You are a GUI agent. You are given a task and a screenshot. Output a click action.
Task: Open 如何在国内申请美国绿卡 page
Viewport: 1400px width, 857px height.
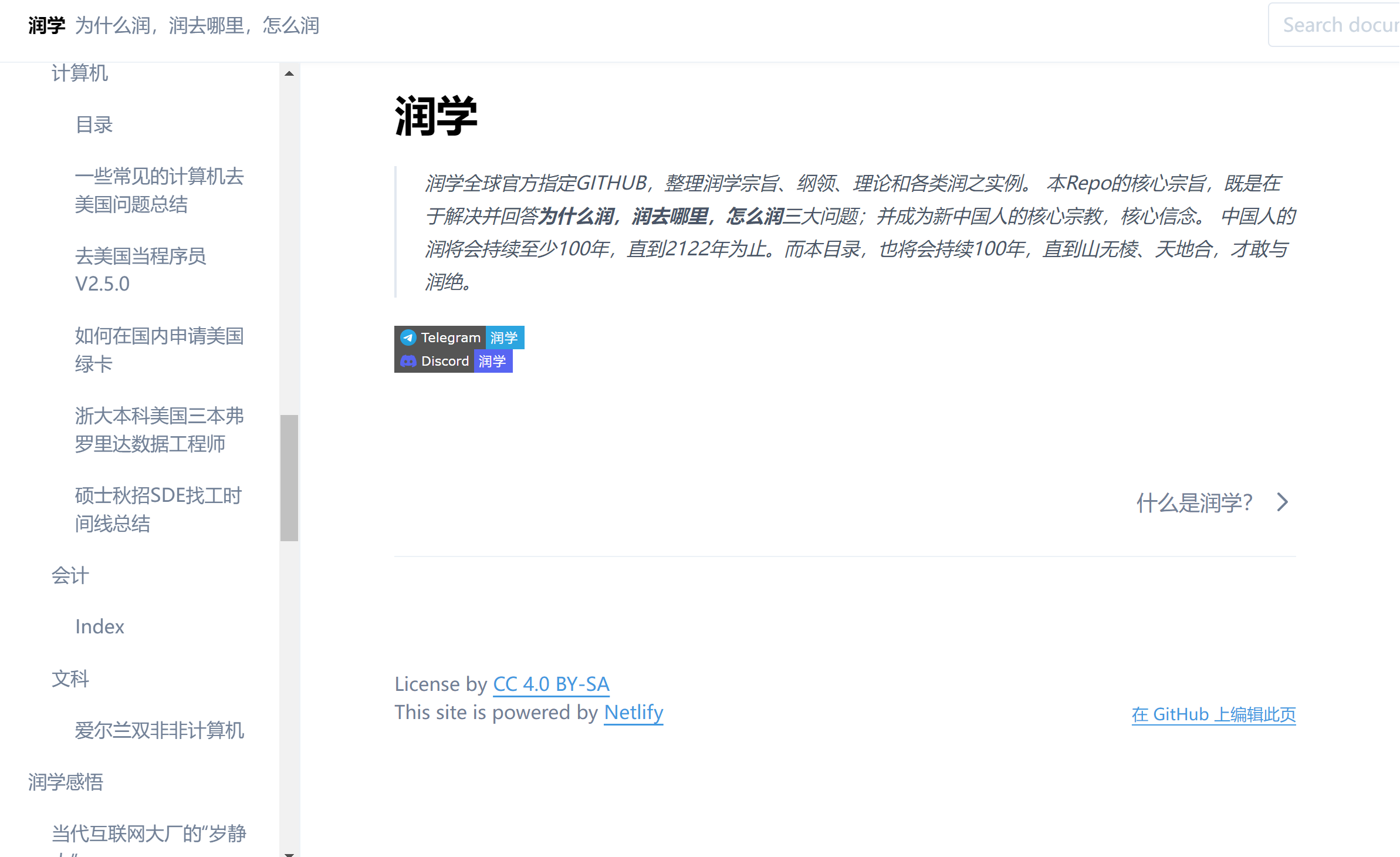click(160, 350)
